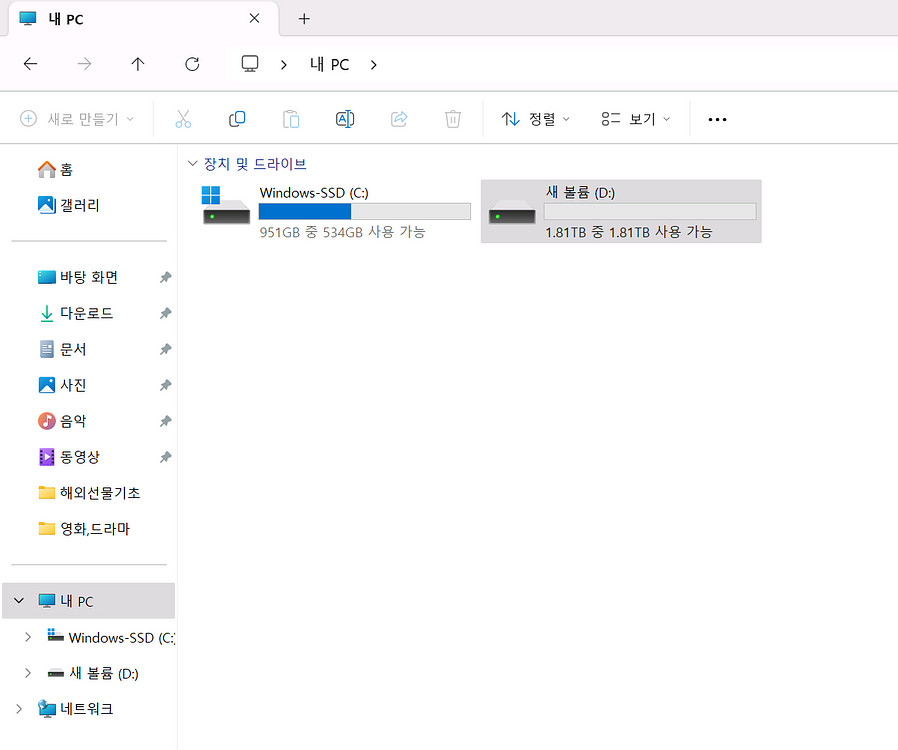The width and height of the screenshot is (898, 750).
Task: Click the Copy icon in toolbar
Action: [237, 119]
